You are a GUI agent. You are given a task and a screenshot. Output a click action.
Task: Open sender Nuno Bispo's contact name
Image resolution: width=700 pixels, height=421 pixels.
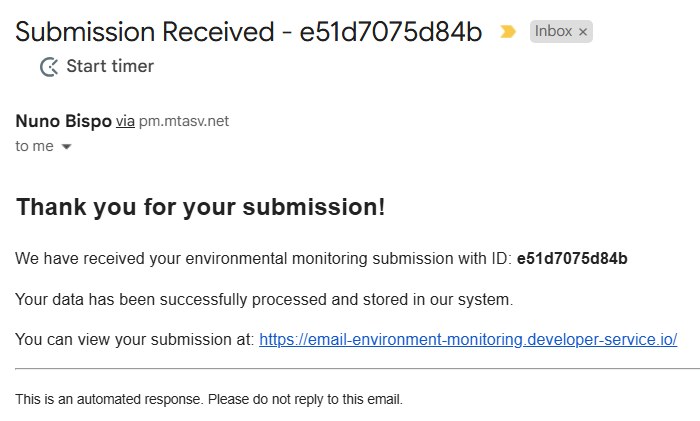63,121
